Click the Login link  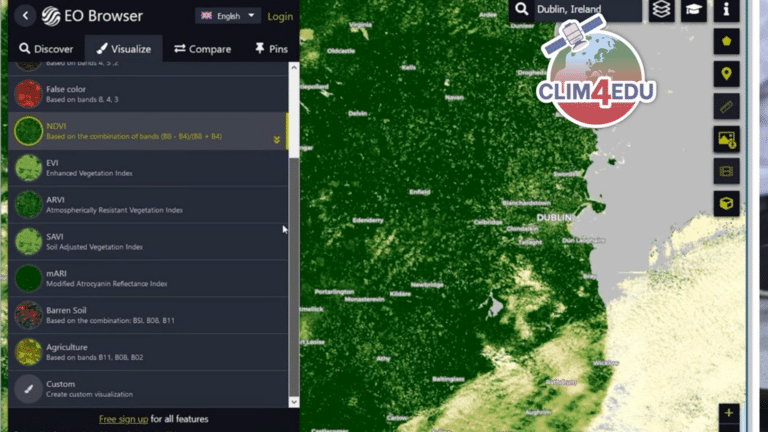[280, 16]
